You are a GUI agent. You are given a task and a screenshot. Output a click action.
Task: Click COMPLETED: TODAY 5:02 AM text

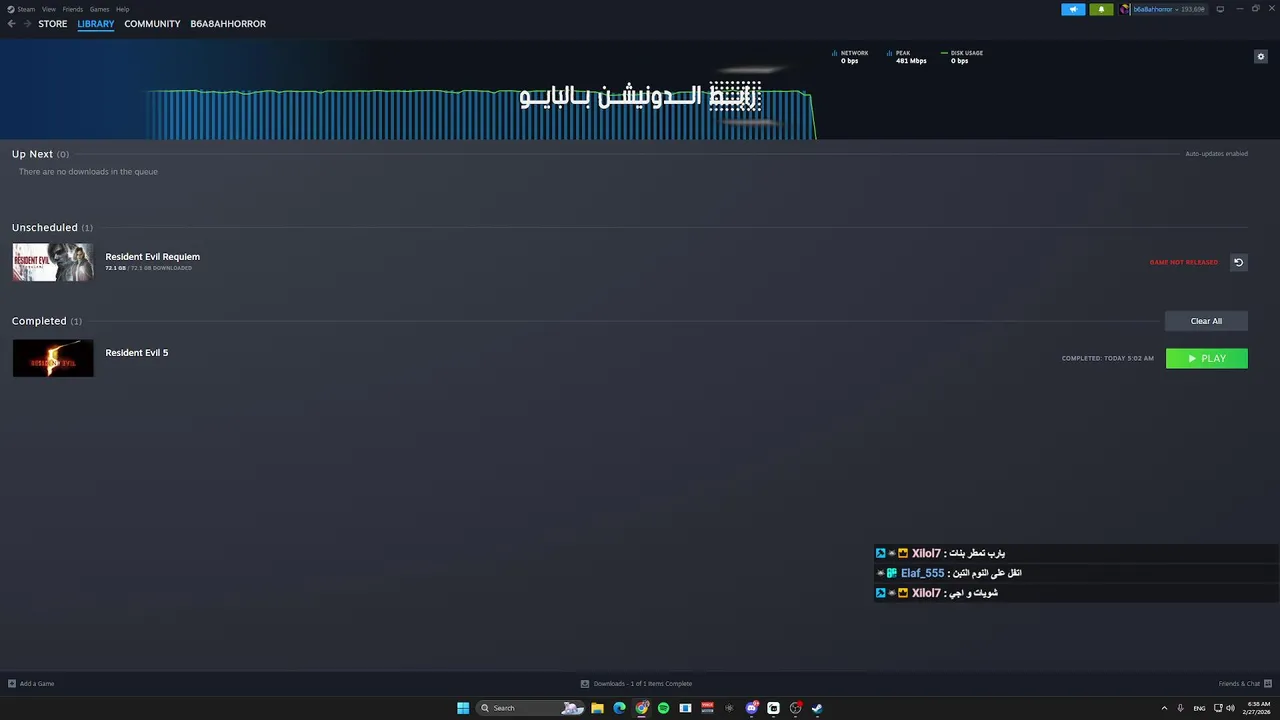pyautogui.click(x=1108, y=358)
